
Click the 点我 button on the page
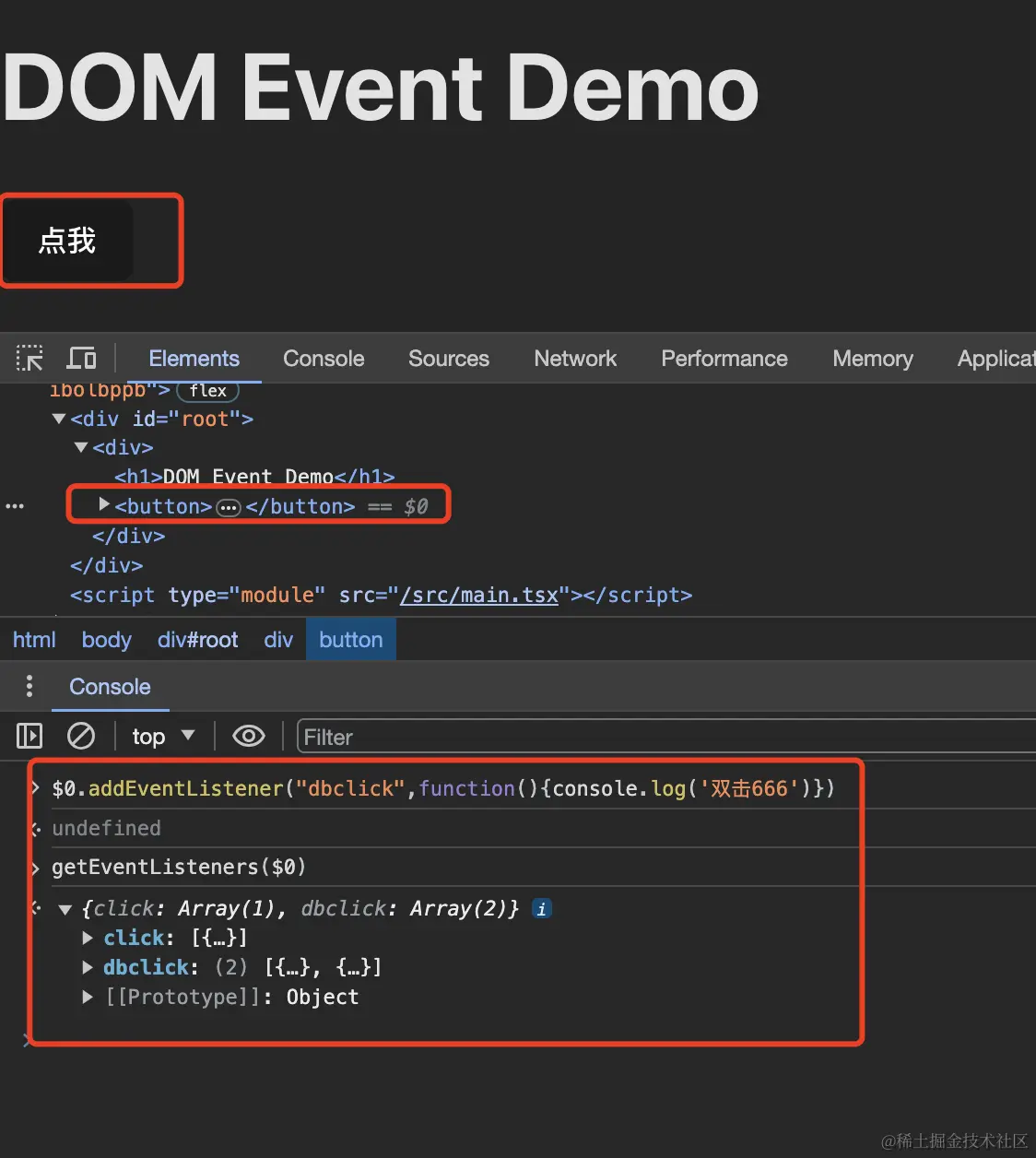pos(68,242)
